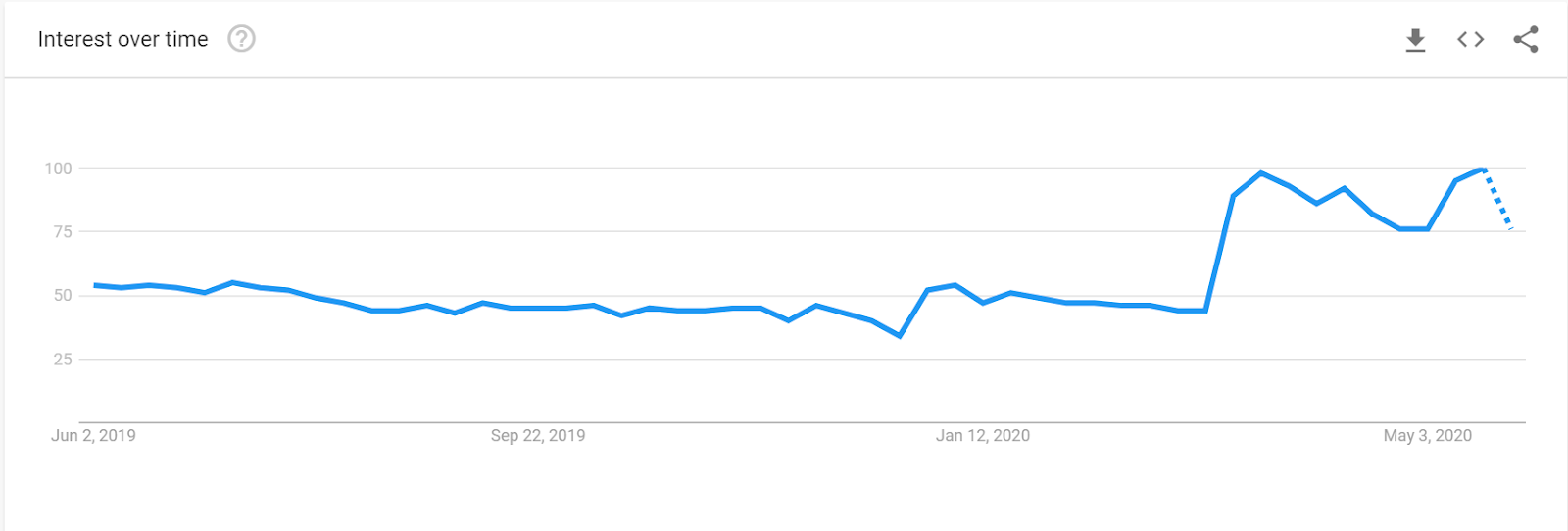Click the 50 value on the y-axis
The image size is (1568, 531).
point(63,296)
